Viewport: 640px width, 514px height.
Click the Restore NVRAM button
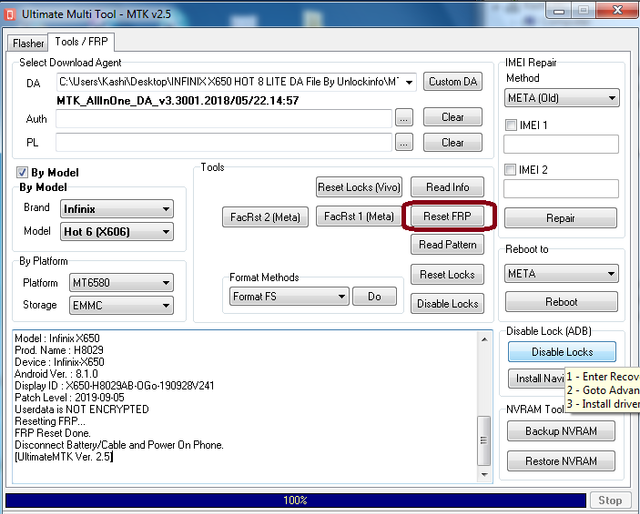[561, 461]
